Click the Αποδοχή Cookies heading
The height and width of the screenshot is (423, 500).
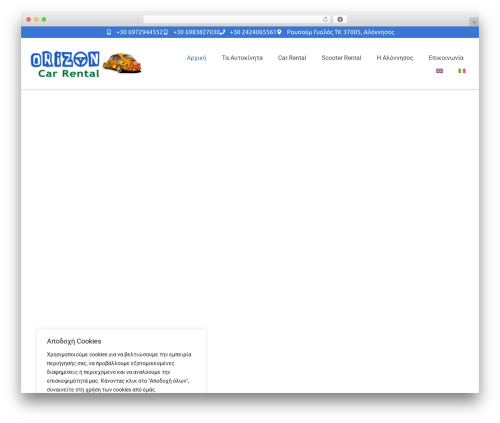[74, 341]
